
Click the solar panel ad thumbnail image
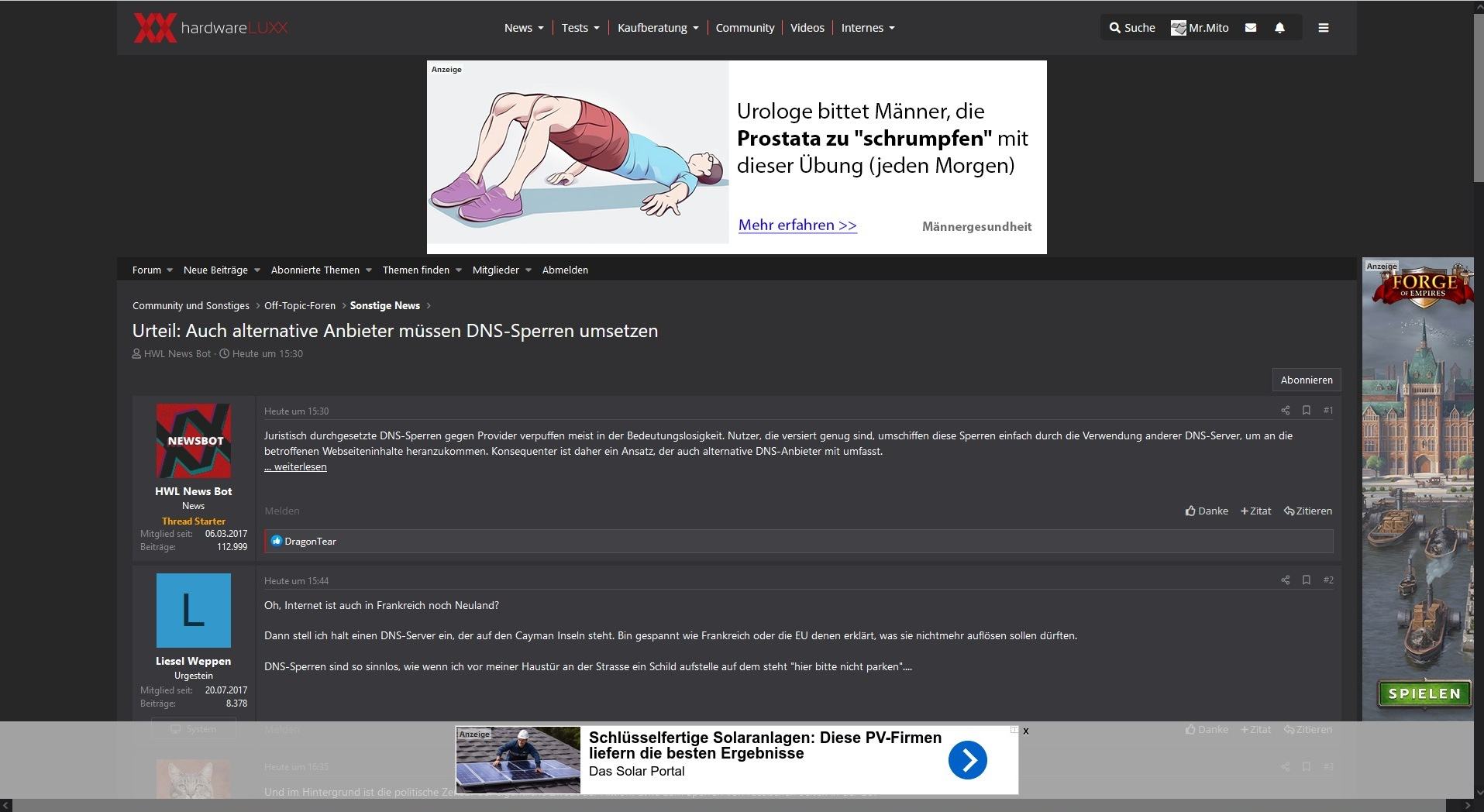pos(518,760)
